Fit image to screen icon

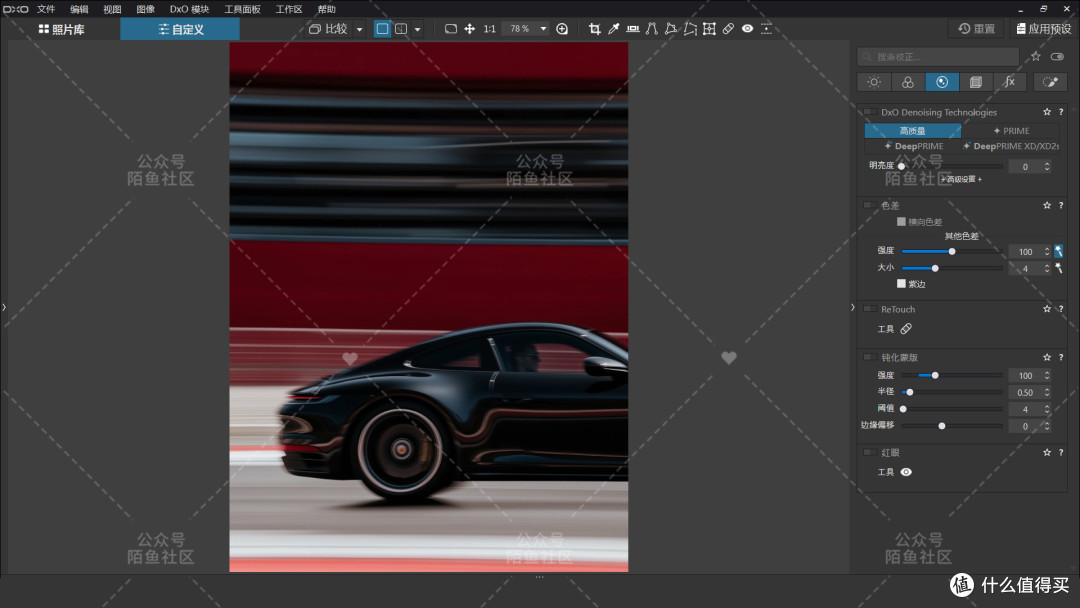[x=450, y=29]
